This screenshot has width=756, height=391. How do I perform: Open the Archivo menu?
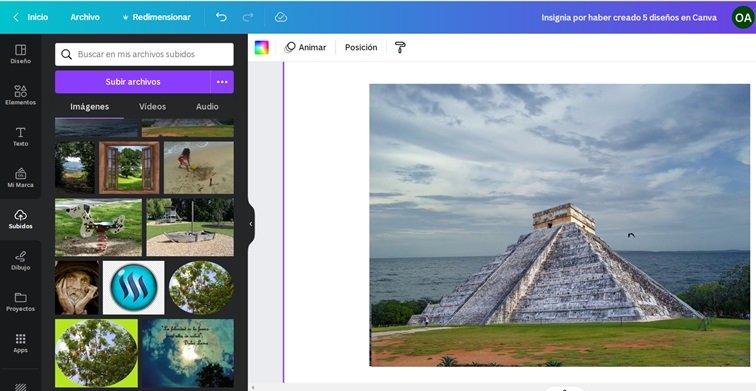point(85,17)
